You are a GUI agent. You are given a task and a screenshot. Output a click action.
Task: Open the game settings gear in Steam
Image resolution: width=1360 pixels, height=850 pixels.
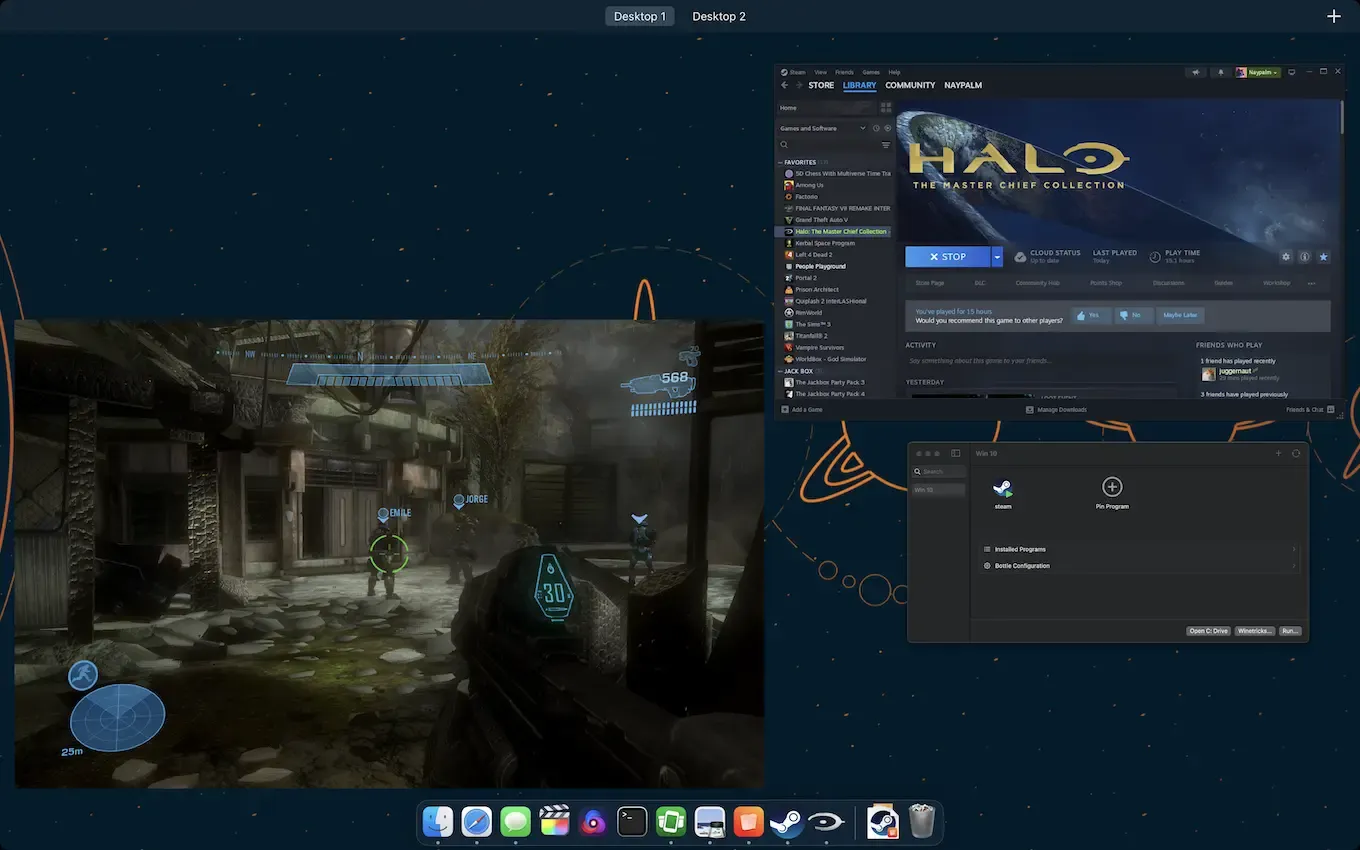pos(1286,257)
